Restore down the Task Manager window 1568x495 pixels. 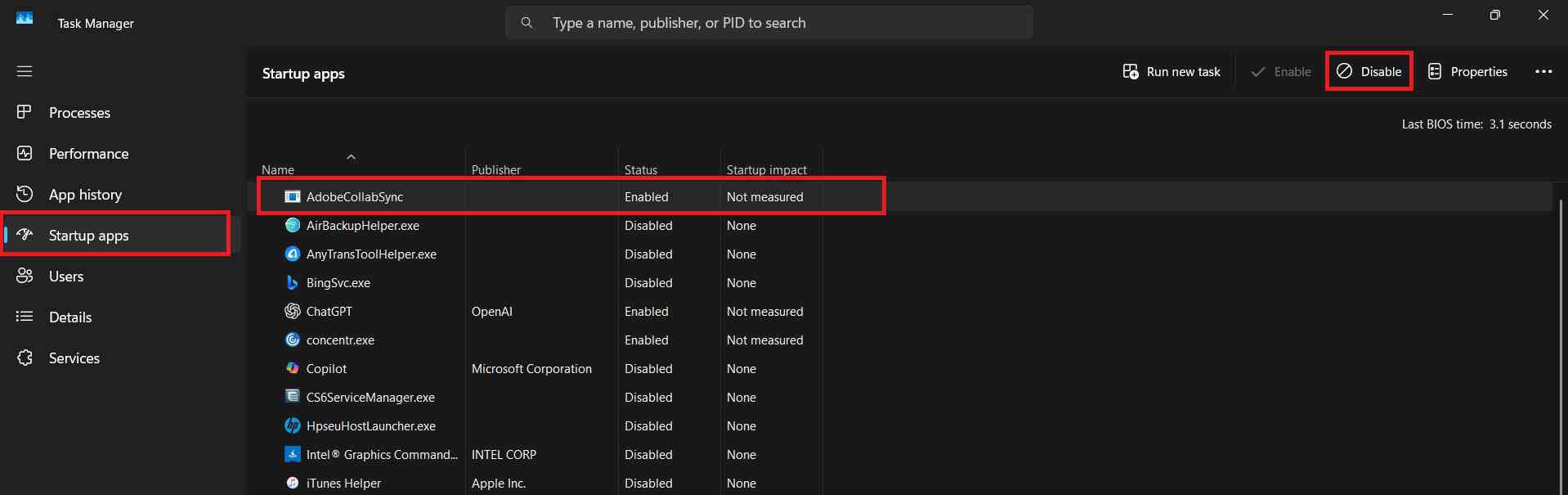point(1495,15)
